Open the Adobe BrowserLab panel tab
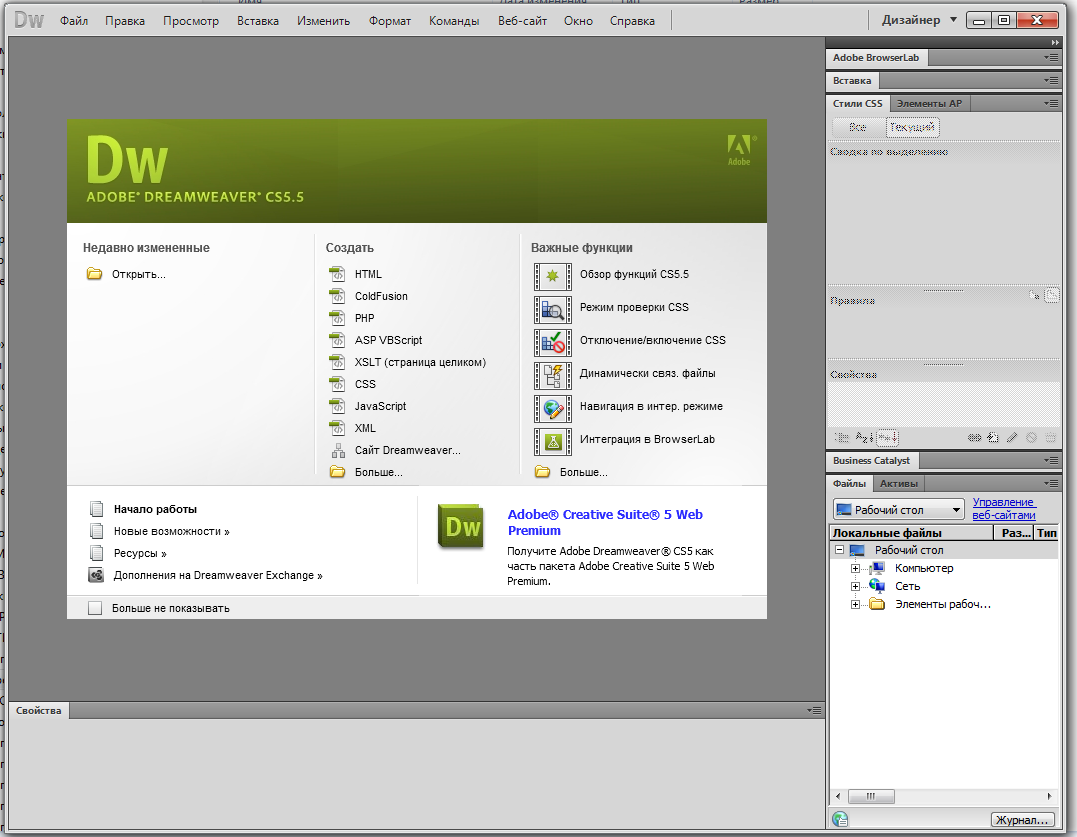Viewport: 1077px width, 837px height. coord(876,58)
